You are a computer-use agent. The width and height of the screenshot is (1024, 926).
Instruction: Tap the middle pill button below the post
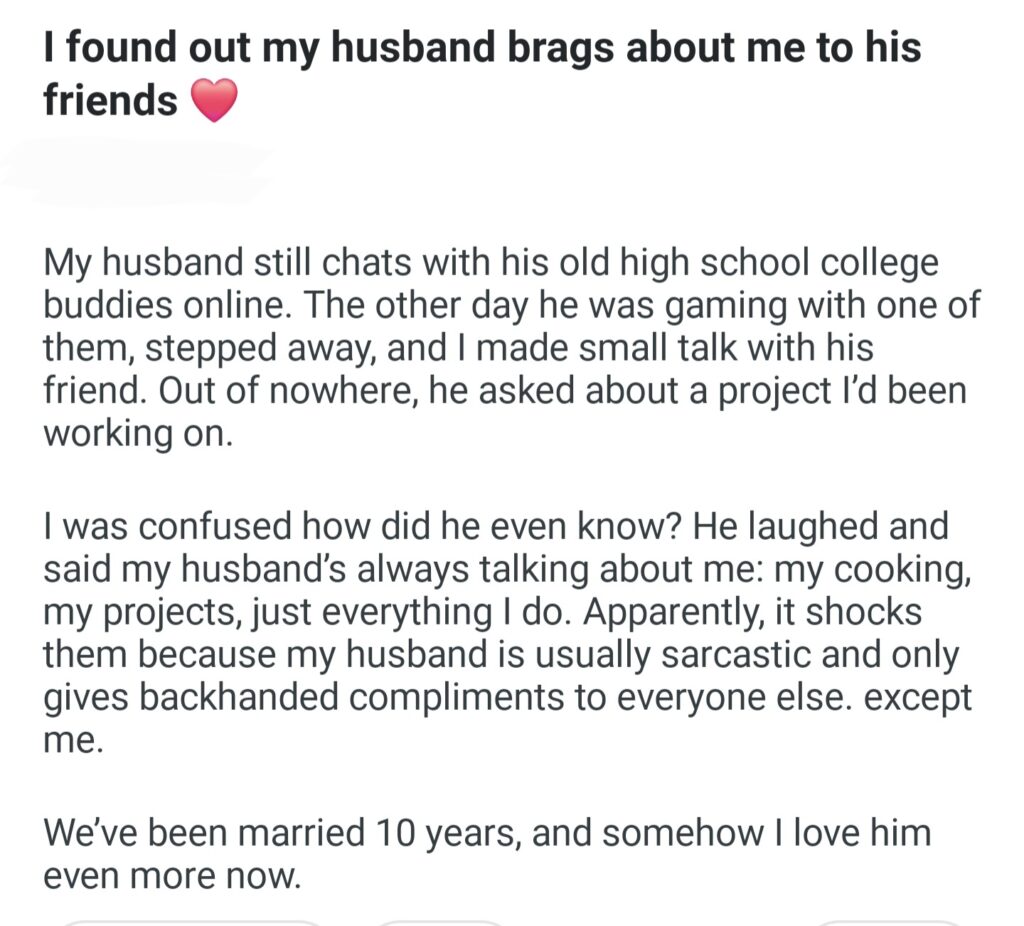click(x=441, y=922)
